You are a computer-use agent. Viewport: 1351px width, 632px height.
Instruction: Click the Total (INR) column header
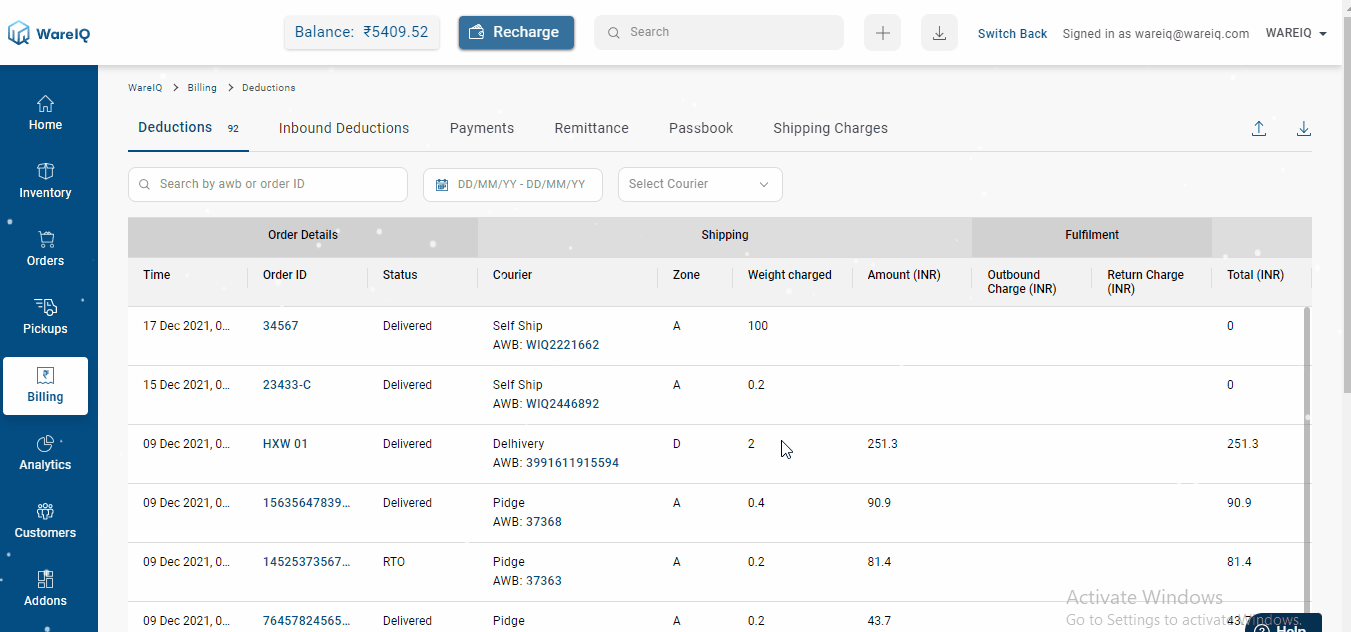click(x=1256, y=275)
